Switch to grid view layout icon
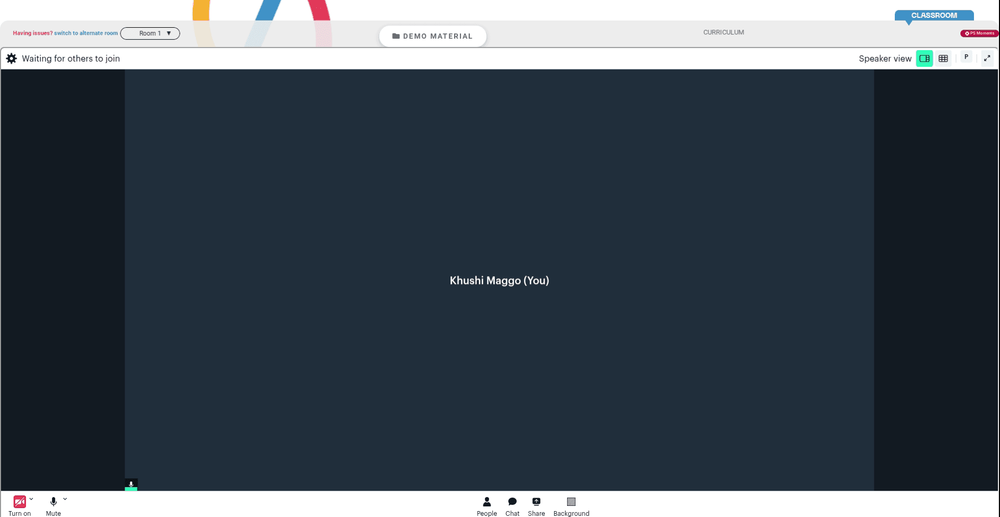 (x=943, y=59)
